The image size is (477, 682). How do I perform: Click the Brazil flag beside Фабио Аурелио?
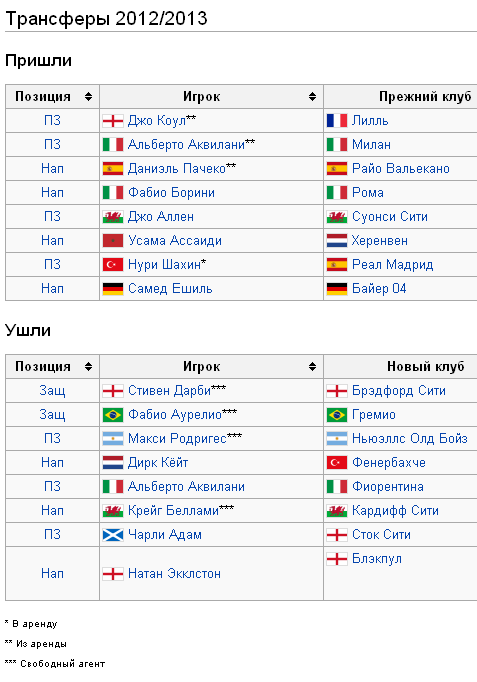click(x=113, y=415)
